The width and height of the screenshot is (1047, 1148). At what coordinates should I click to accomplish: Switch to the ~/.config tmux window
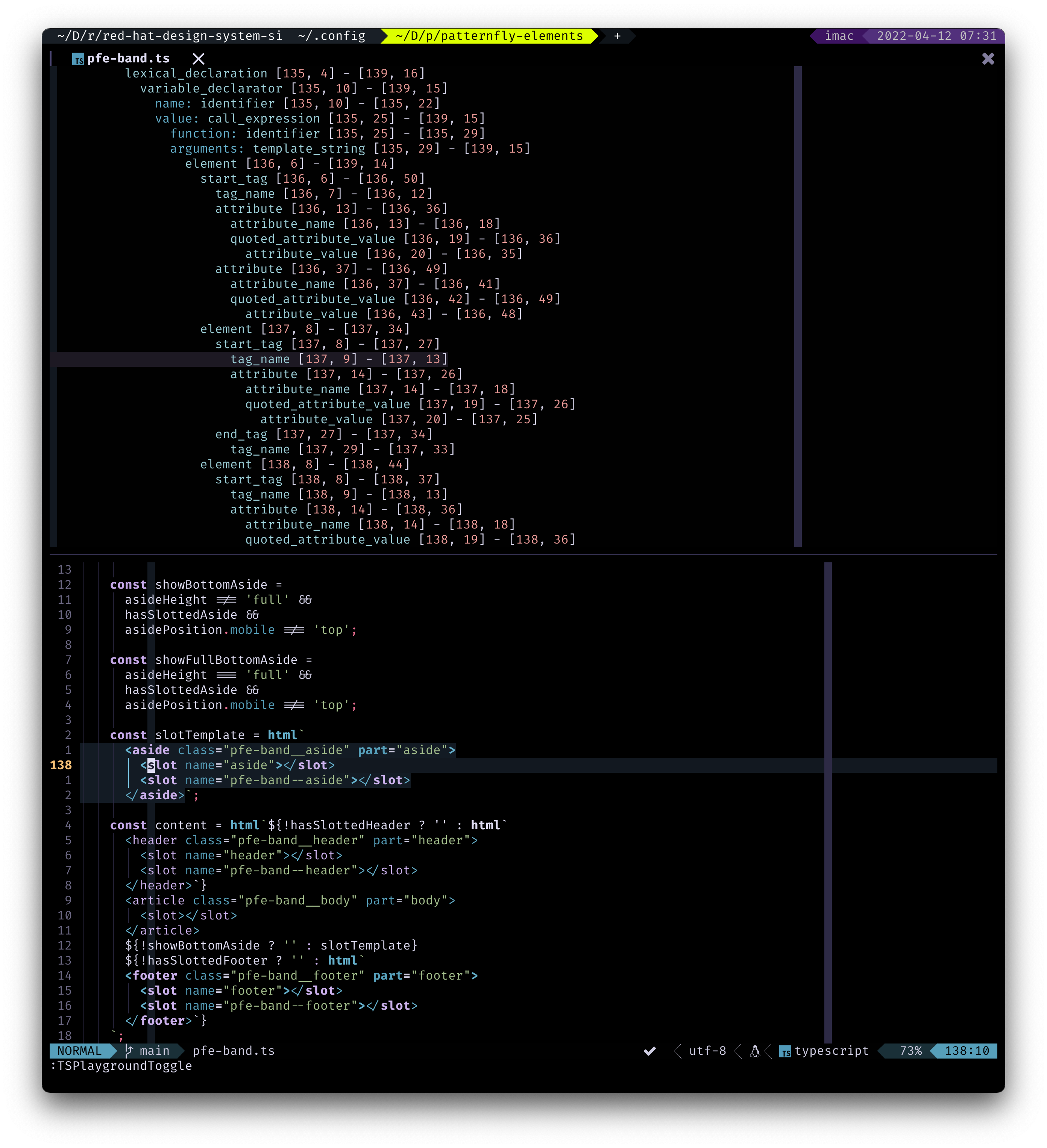[332, 36]
